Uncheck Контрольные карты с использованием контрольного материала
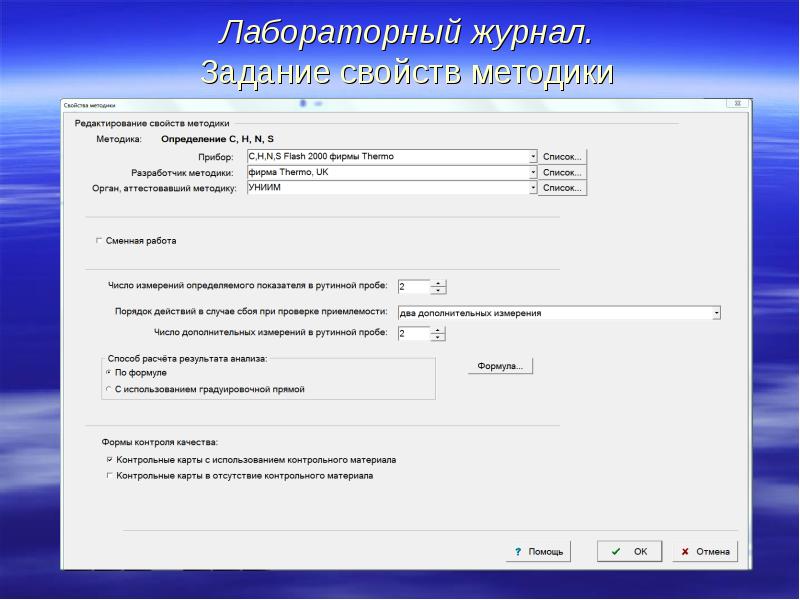Viewport: 800px width, 600px height. click(x=110, y=460)
